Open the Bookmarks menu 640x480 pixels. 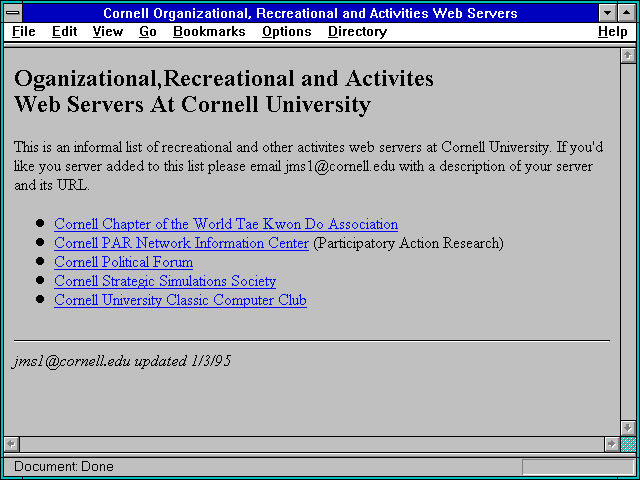click(x=209, y=32)
